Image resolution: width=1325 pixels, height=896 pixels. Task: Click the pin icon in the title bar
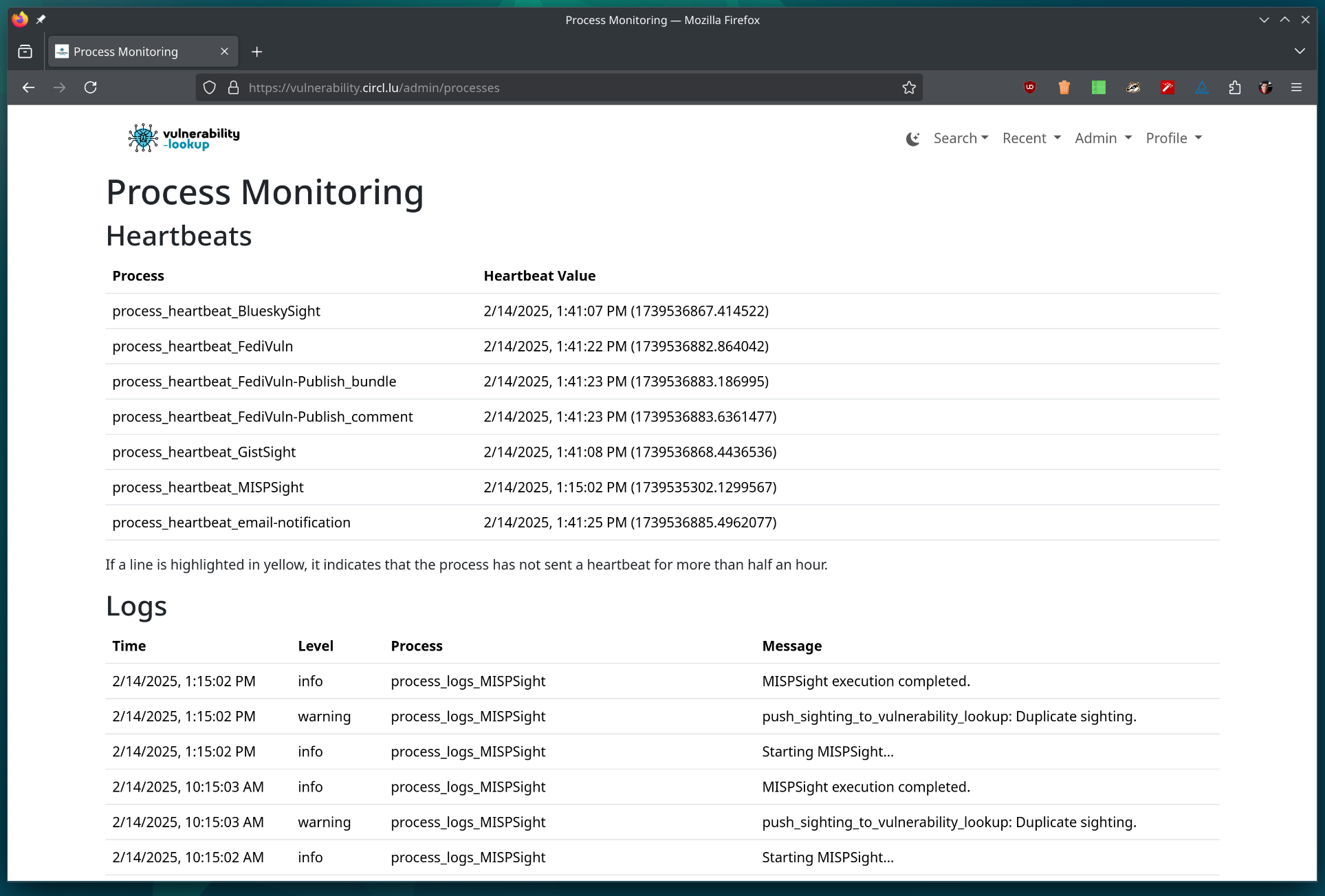pos(41,20)
